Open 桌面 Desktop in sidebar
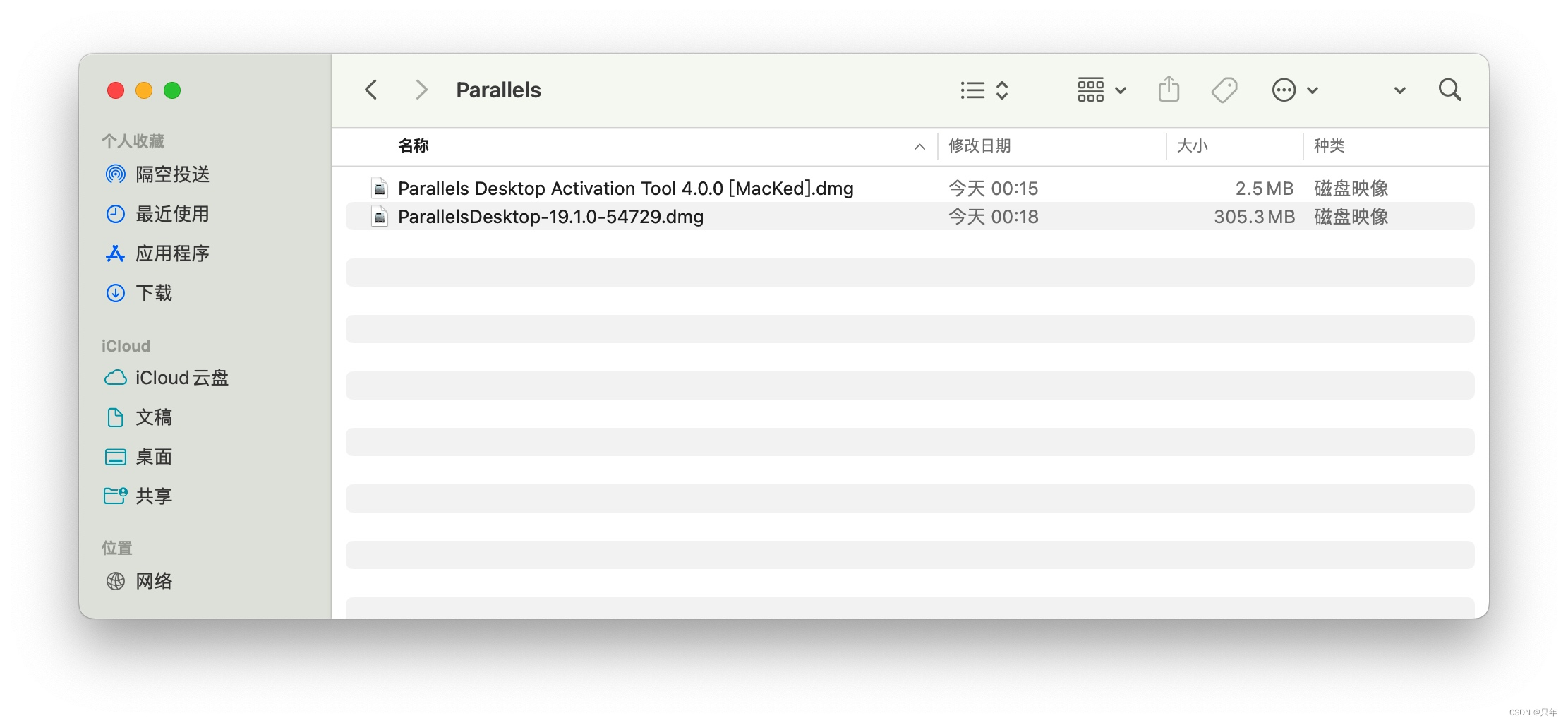The image size is (1568, 723). pos(140,457)
